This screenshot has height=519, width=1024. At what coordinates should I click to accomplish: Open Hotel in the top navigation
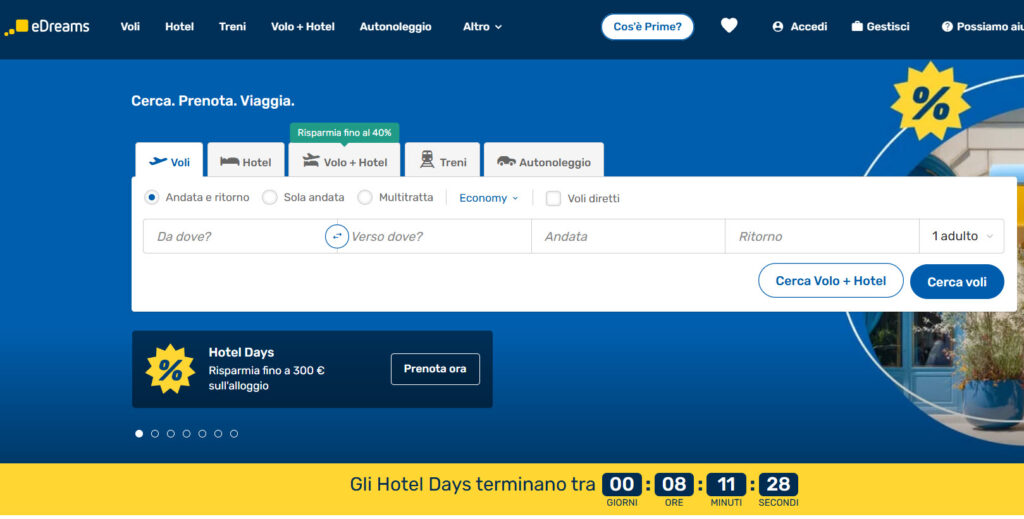[x=179, y=27]
